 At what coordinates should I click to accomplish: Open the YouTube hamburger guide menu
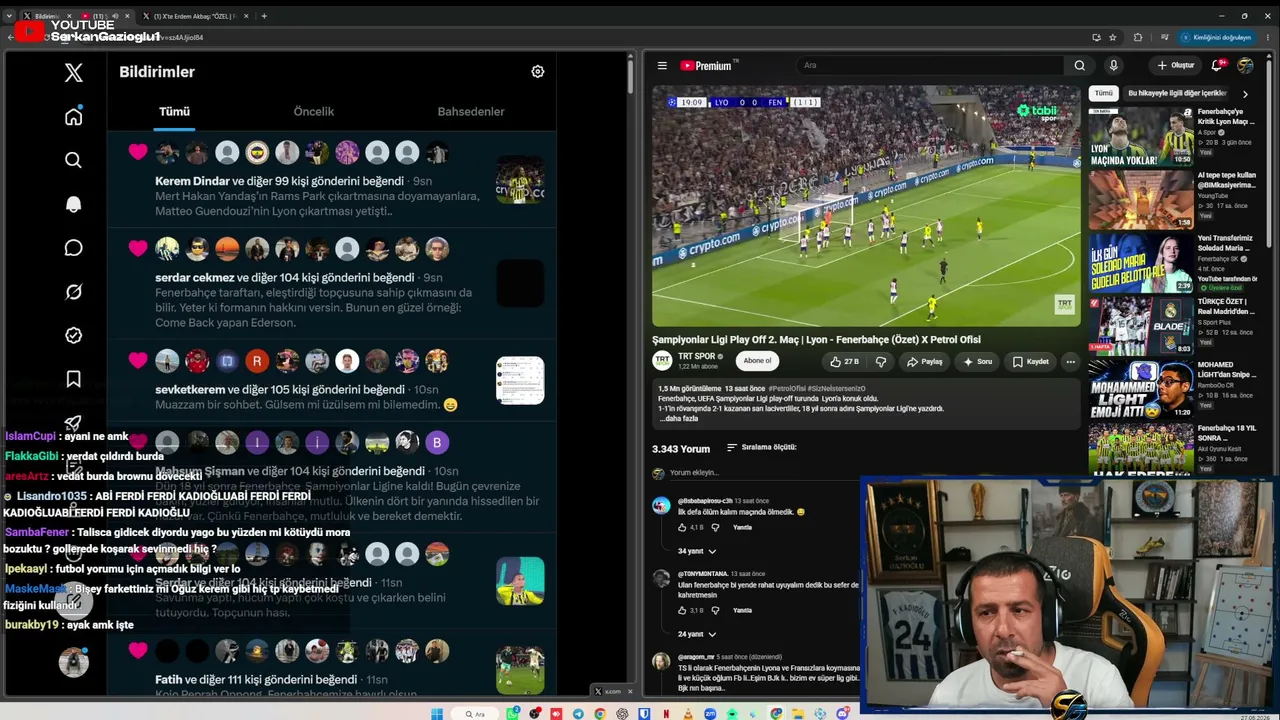pyautogui.click(x=662, y=65)
